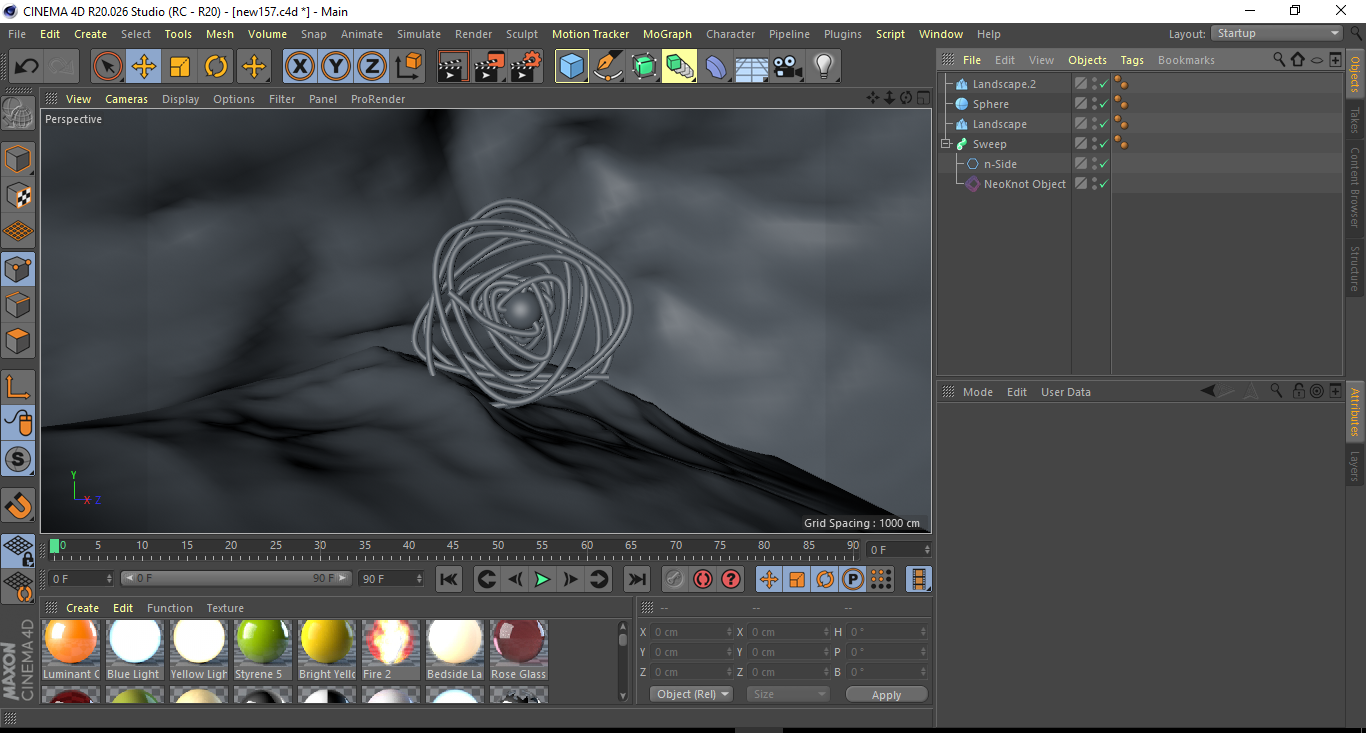Go to the end of animation
The height and width of the screenshot is (733, 1366).
(x=636, y=579)
